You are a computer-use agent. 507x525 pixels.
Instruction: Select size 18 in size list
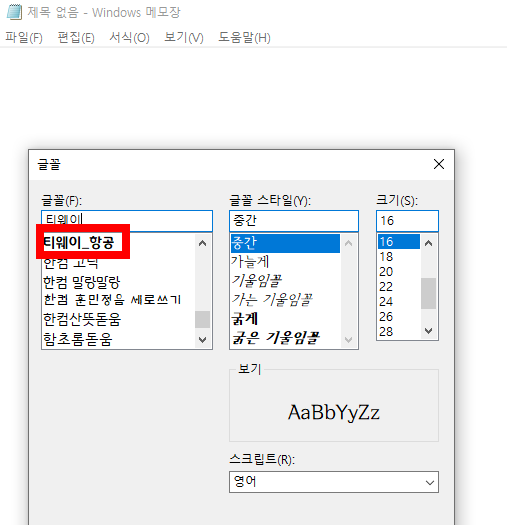coord(386,256)
